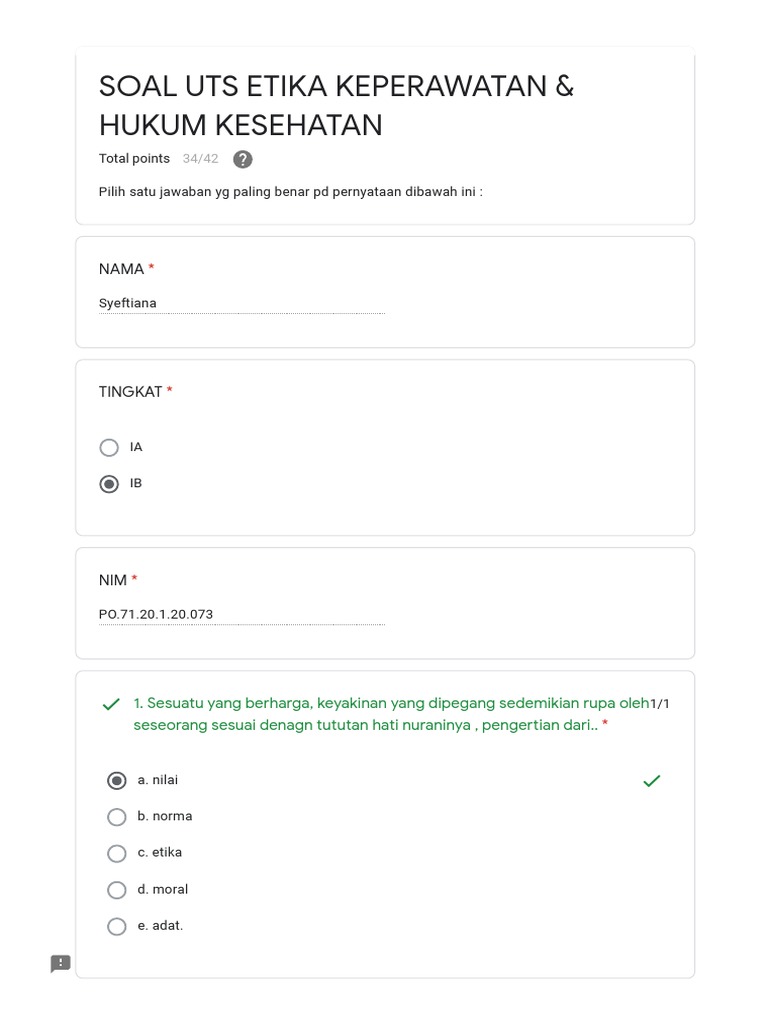Choose answer c. etika
The height and width of the screenshot is (1024, 768).
coord(117,853)
